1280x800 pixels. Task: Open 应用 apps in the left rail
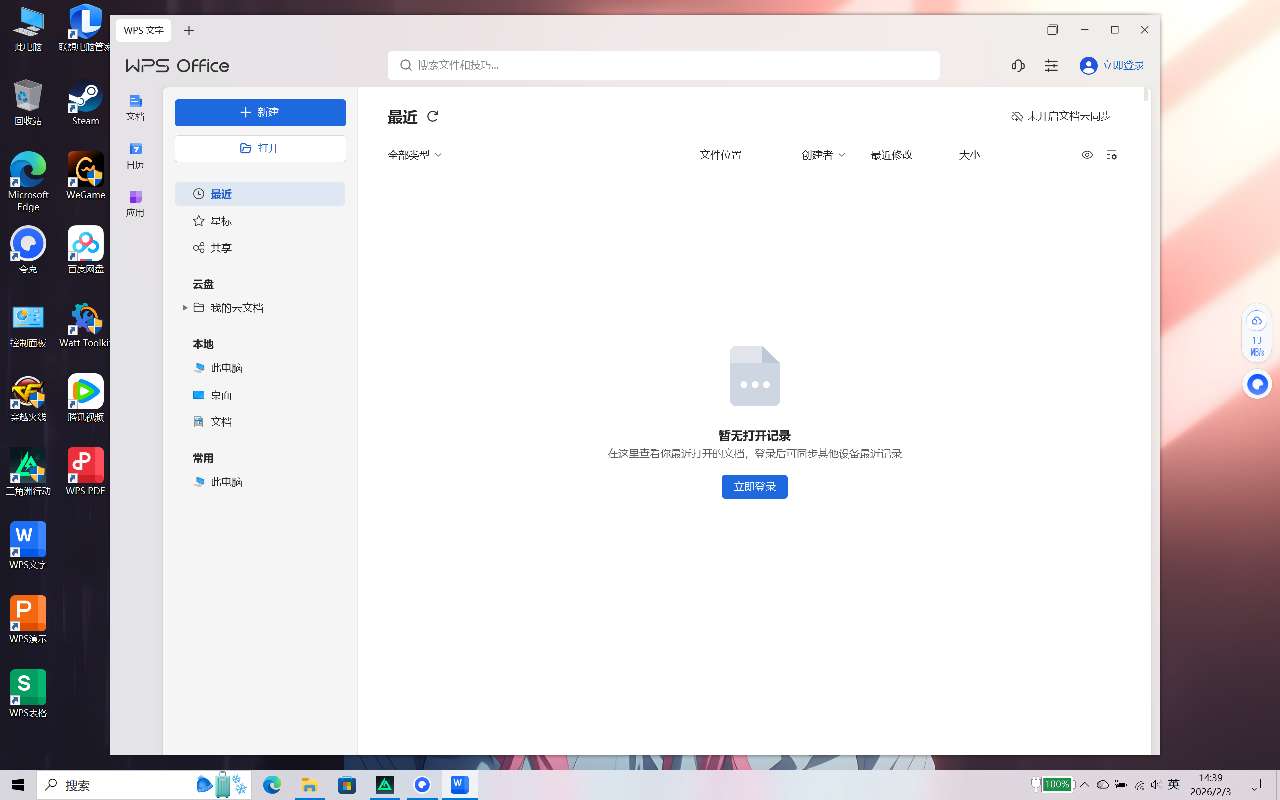136,202
